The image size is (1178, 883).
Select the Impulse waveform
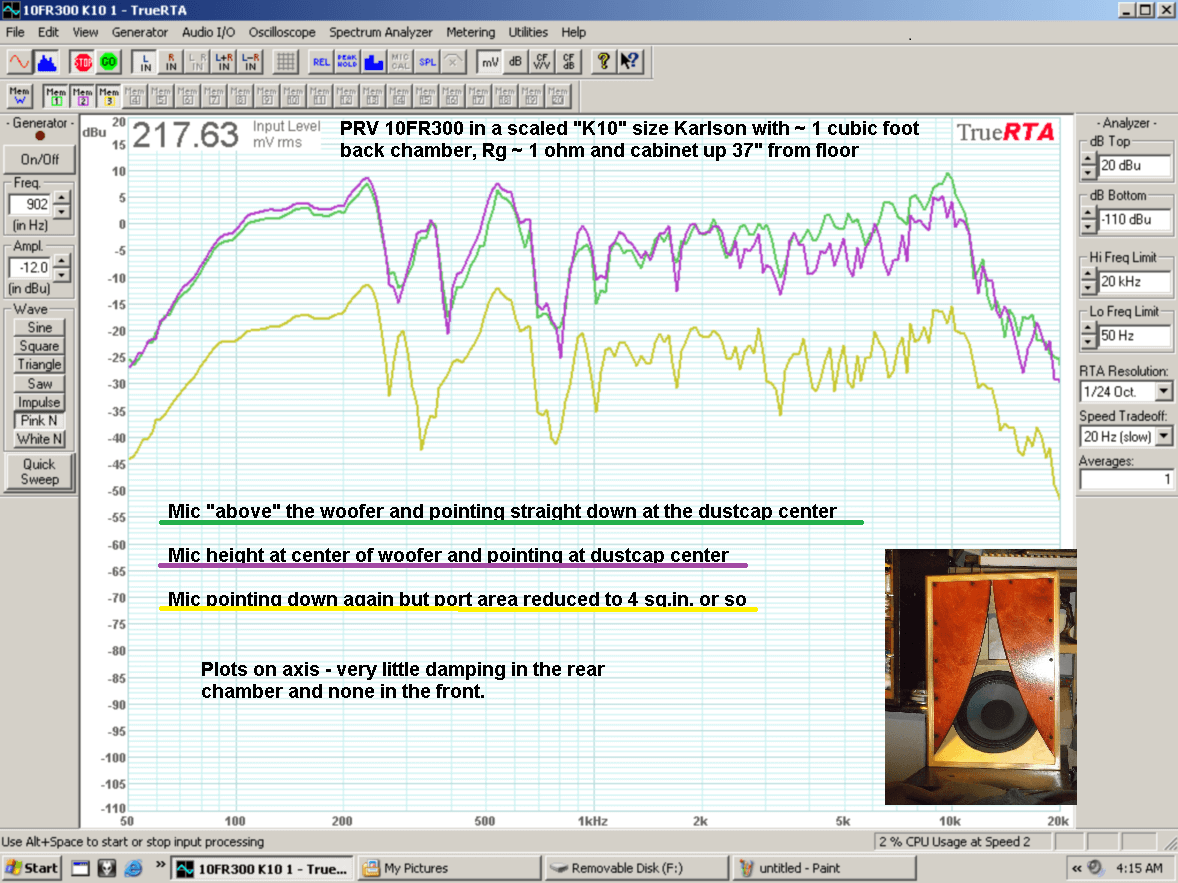coord(39,402)
